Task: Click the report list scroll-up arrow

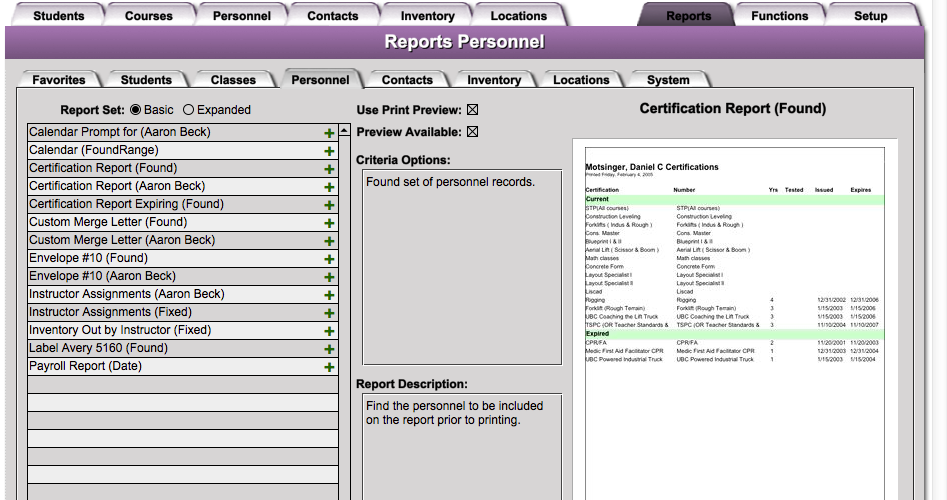Action: tap(344, 130)
